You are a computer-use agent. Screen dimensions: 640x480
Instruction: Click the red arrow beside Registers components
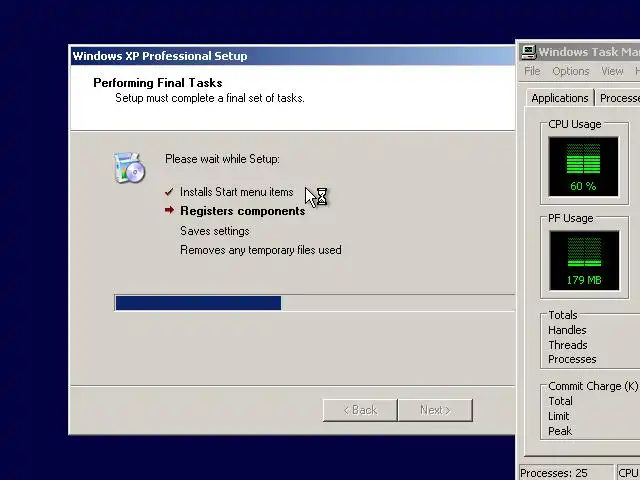click(169, 210)
